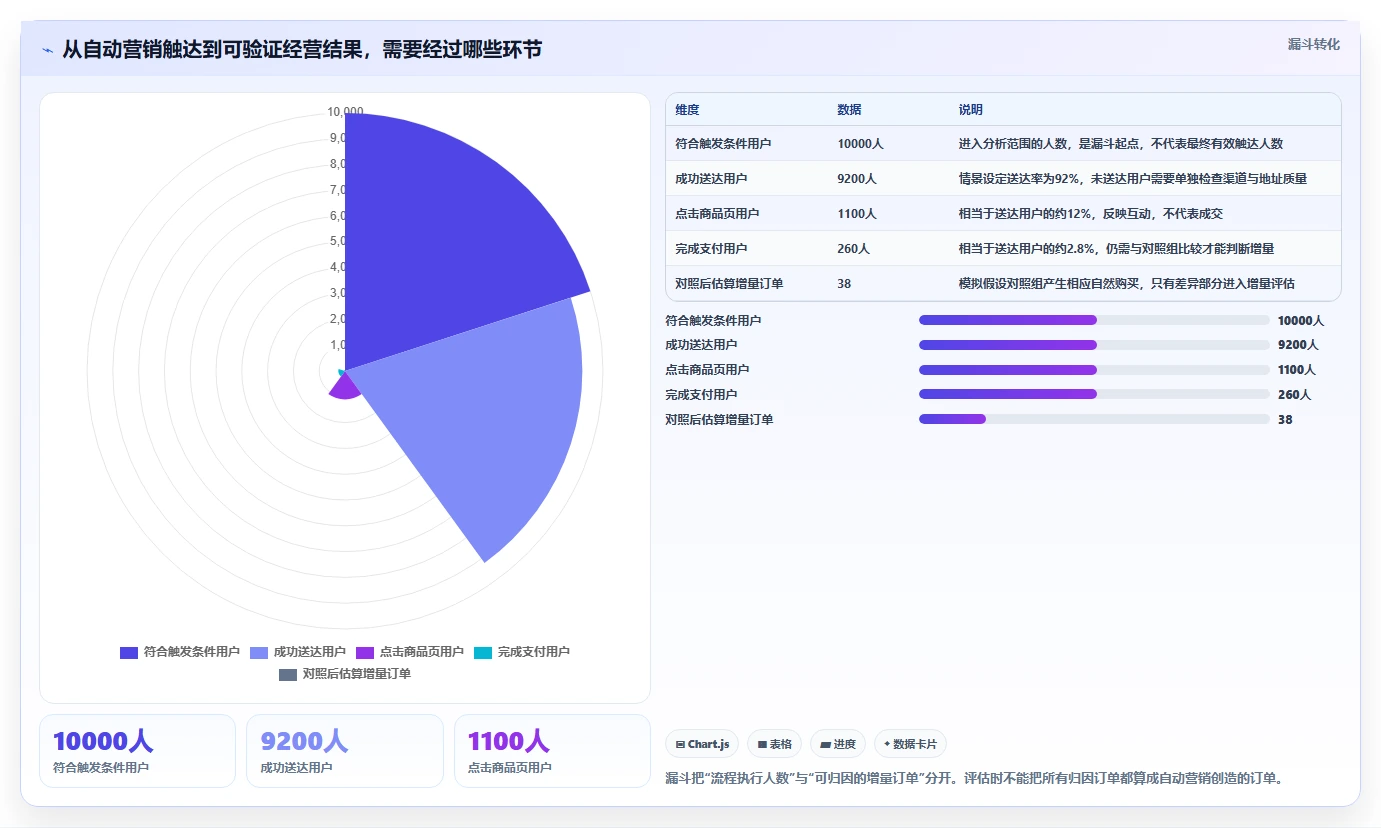1381x828 pixels.
Task: Click the 数据 column header
Action: (849, 110)
